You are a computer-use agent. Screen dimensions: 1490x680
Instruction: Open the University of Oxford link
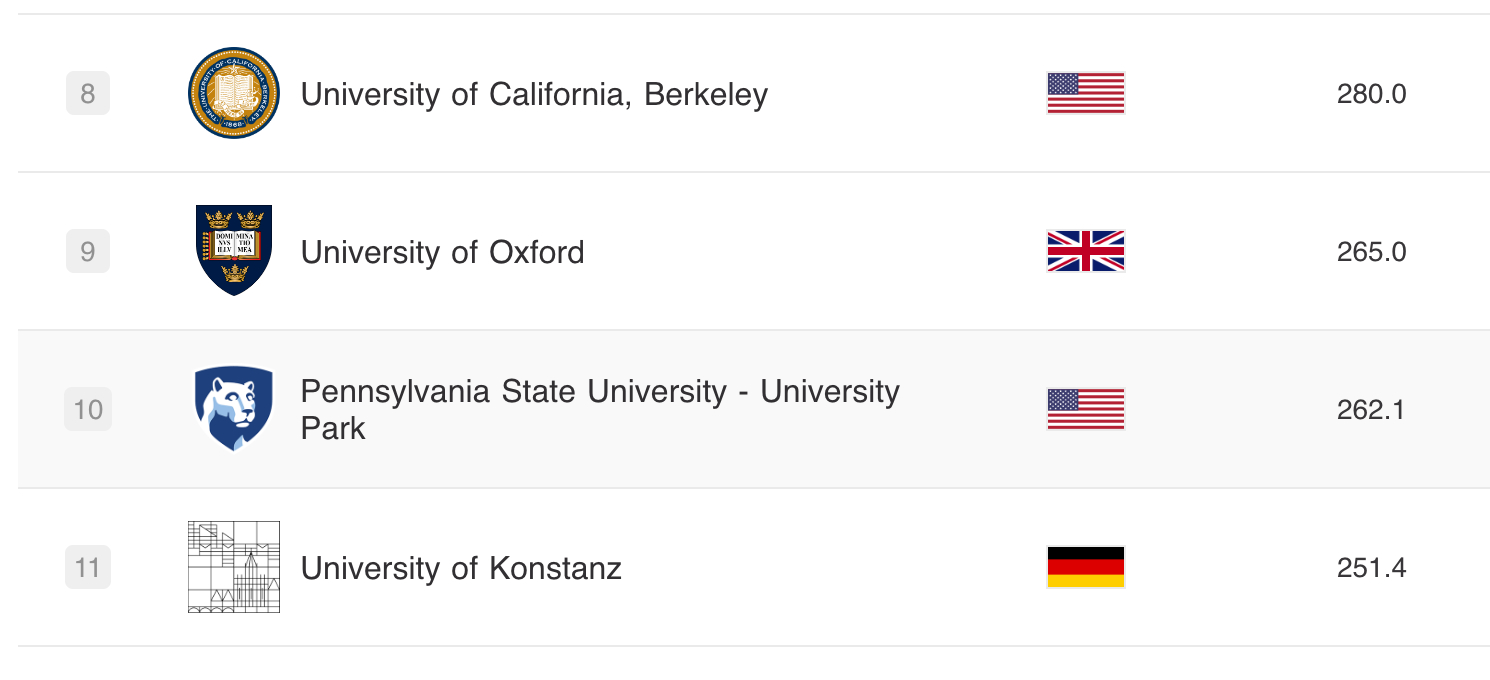[x=442, y=252]
